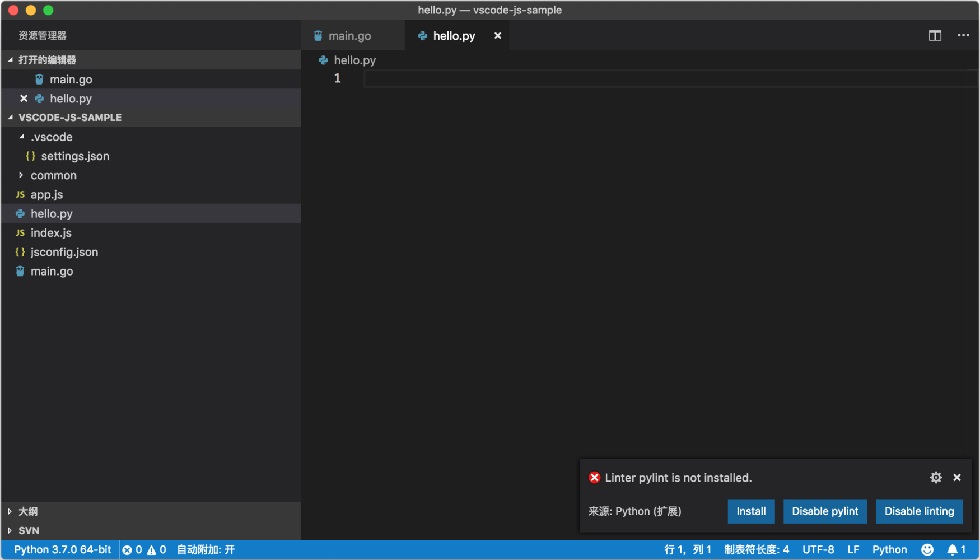980x560 pixels.
Task: Open notifications bell in status bar
Action: tap(956, 549)
